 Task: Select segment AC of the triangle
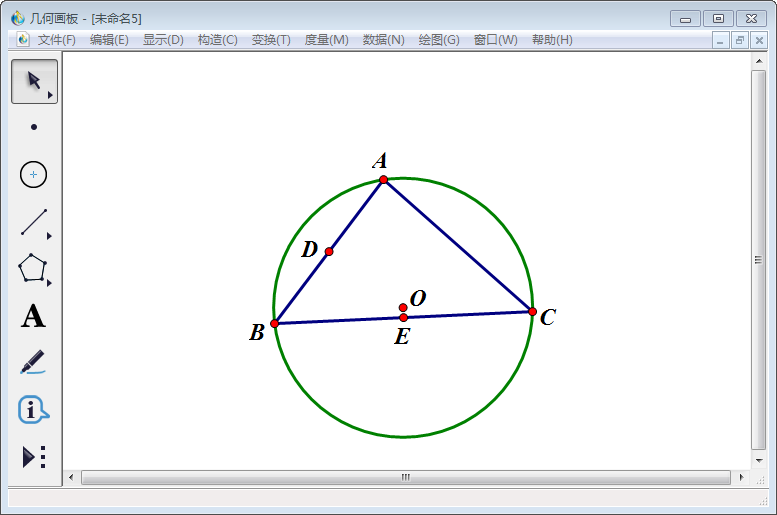click(x=458, y=246)
